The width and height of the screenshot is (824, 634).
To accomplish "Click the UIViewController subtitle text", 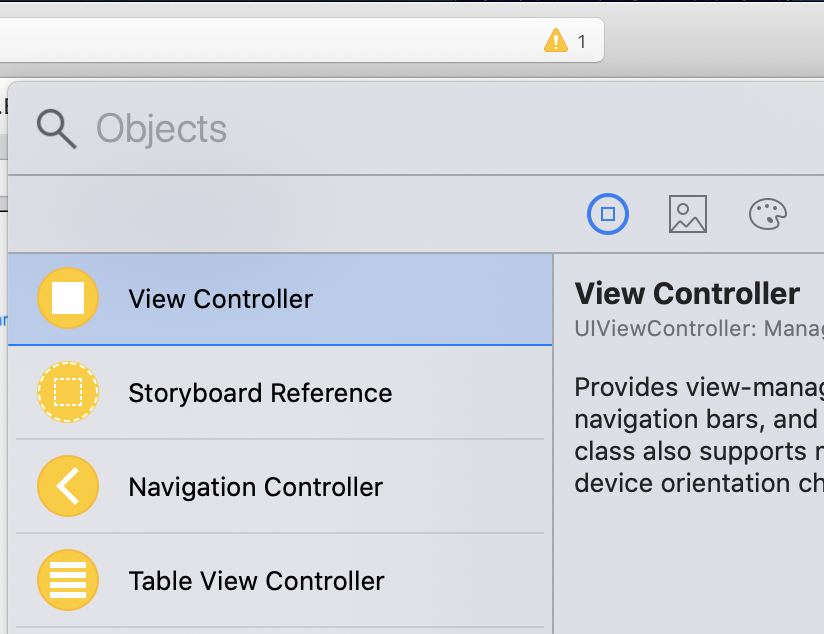I will click(x=698, y=328).
